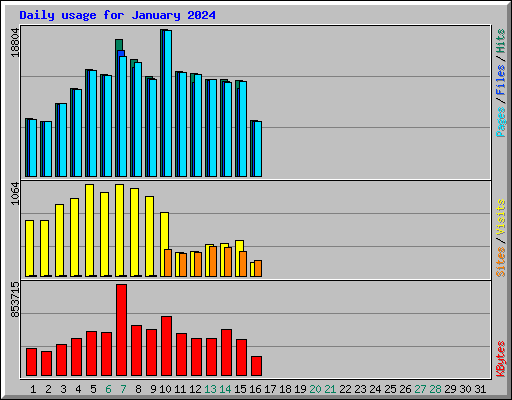
Task: Click day 1 on the date axis
Action: [33, 389]
